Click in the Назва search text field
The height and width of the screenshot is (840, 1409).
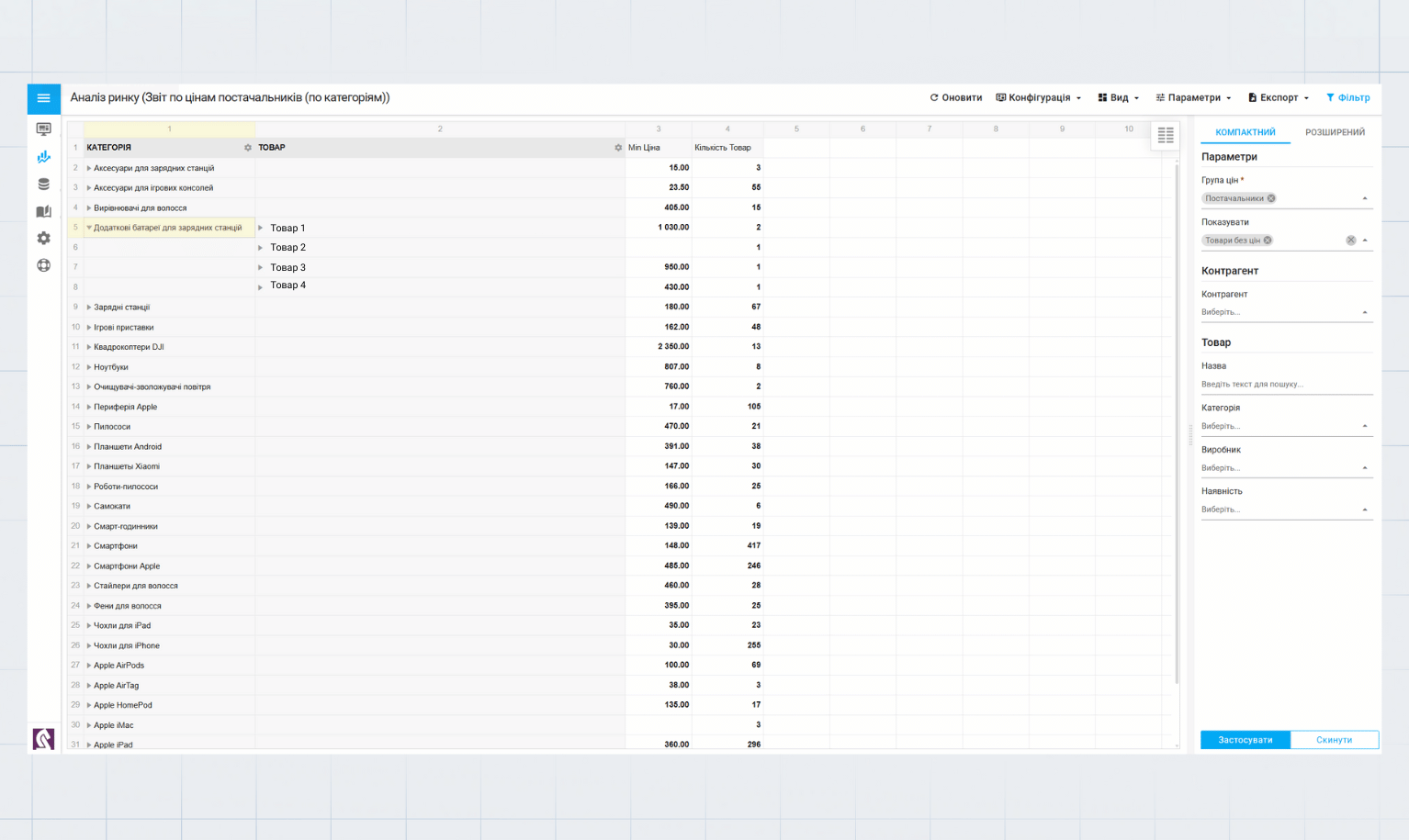1286,385
